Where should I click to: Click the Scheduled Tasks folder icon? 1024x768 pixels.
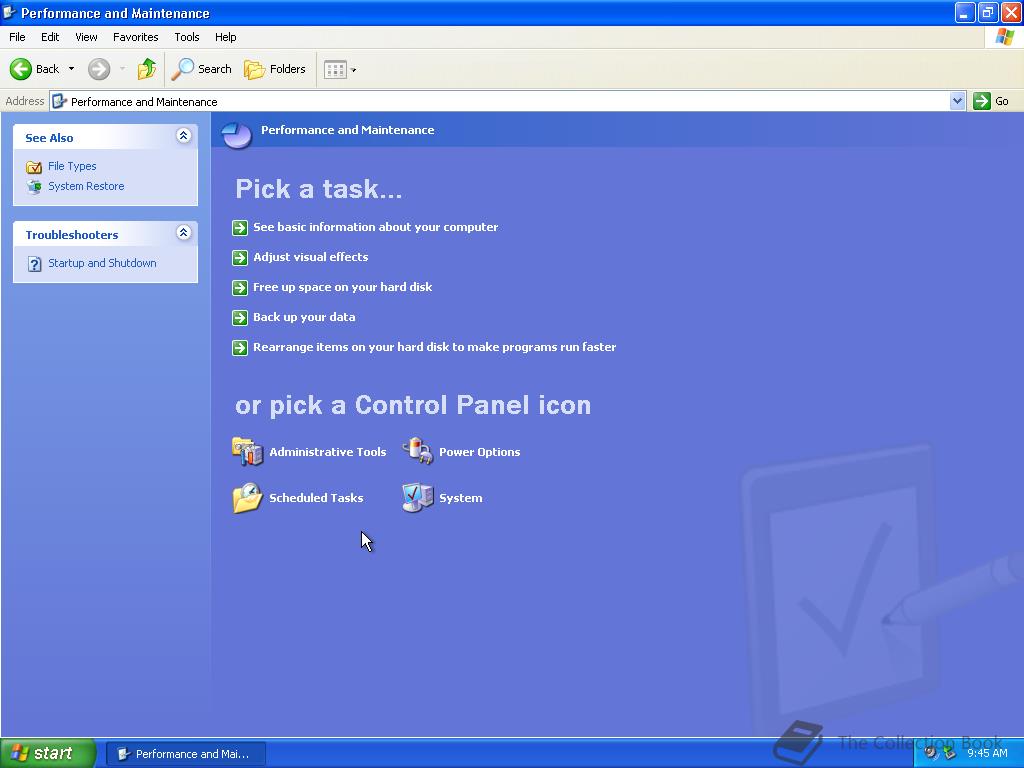[x=247, y=498]
